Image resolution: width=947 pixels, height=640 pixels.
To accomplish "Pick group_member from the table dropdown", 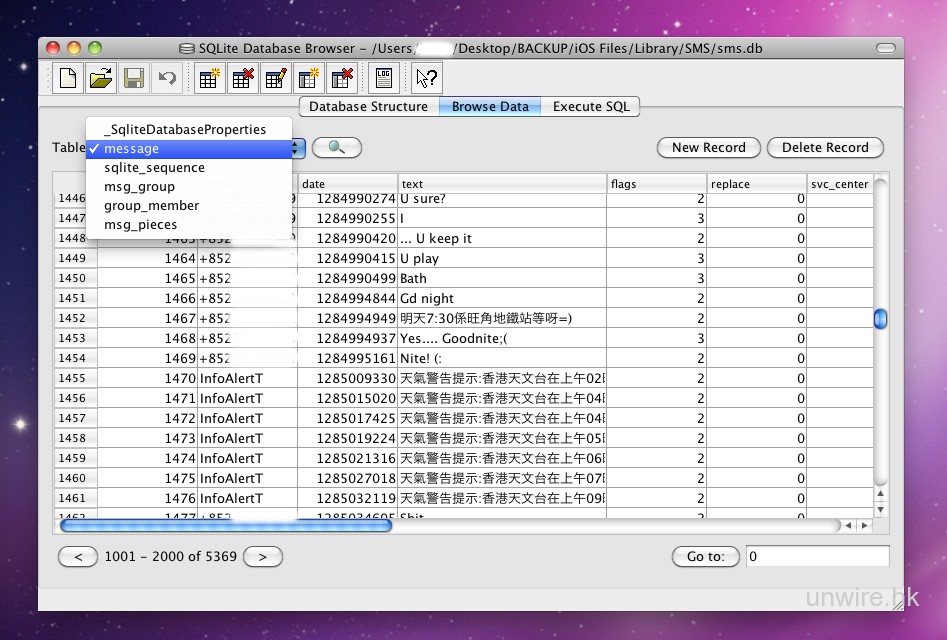I will pos(151,206).
